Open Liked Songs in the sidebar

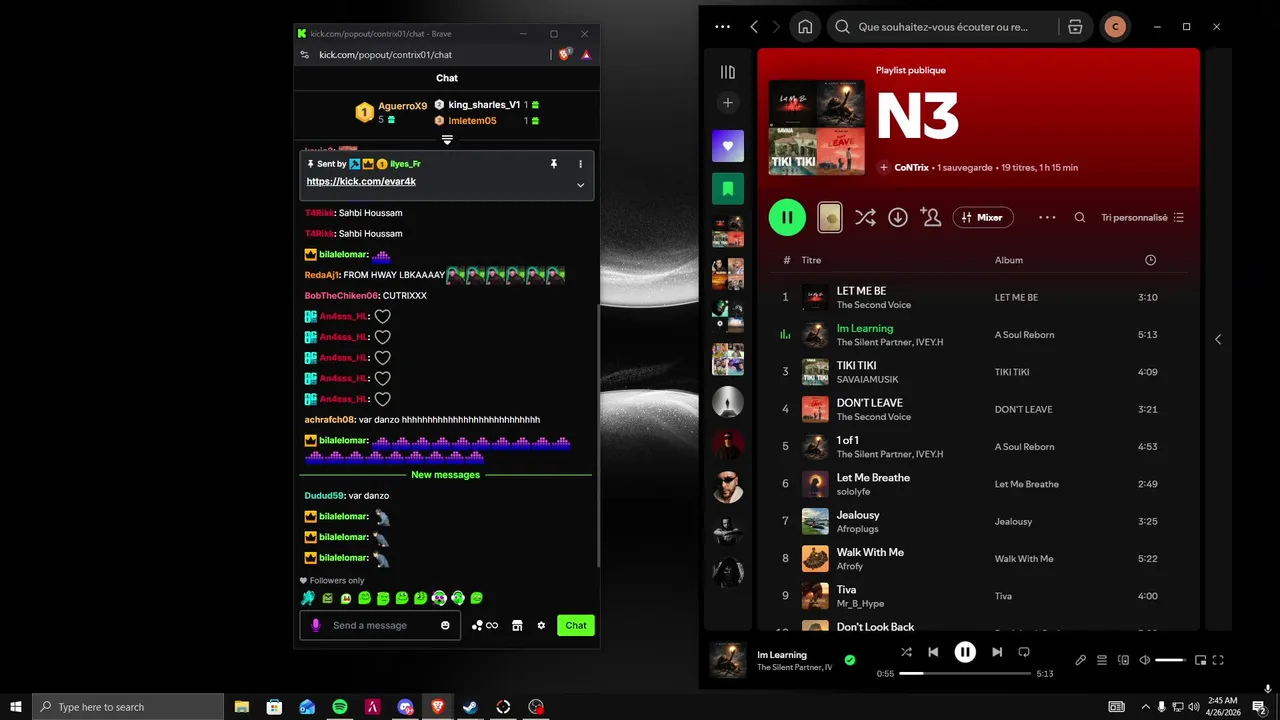click(x=728, y=146)
